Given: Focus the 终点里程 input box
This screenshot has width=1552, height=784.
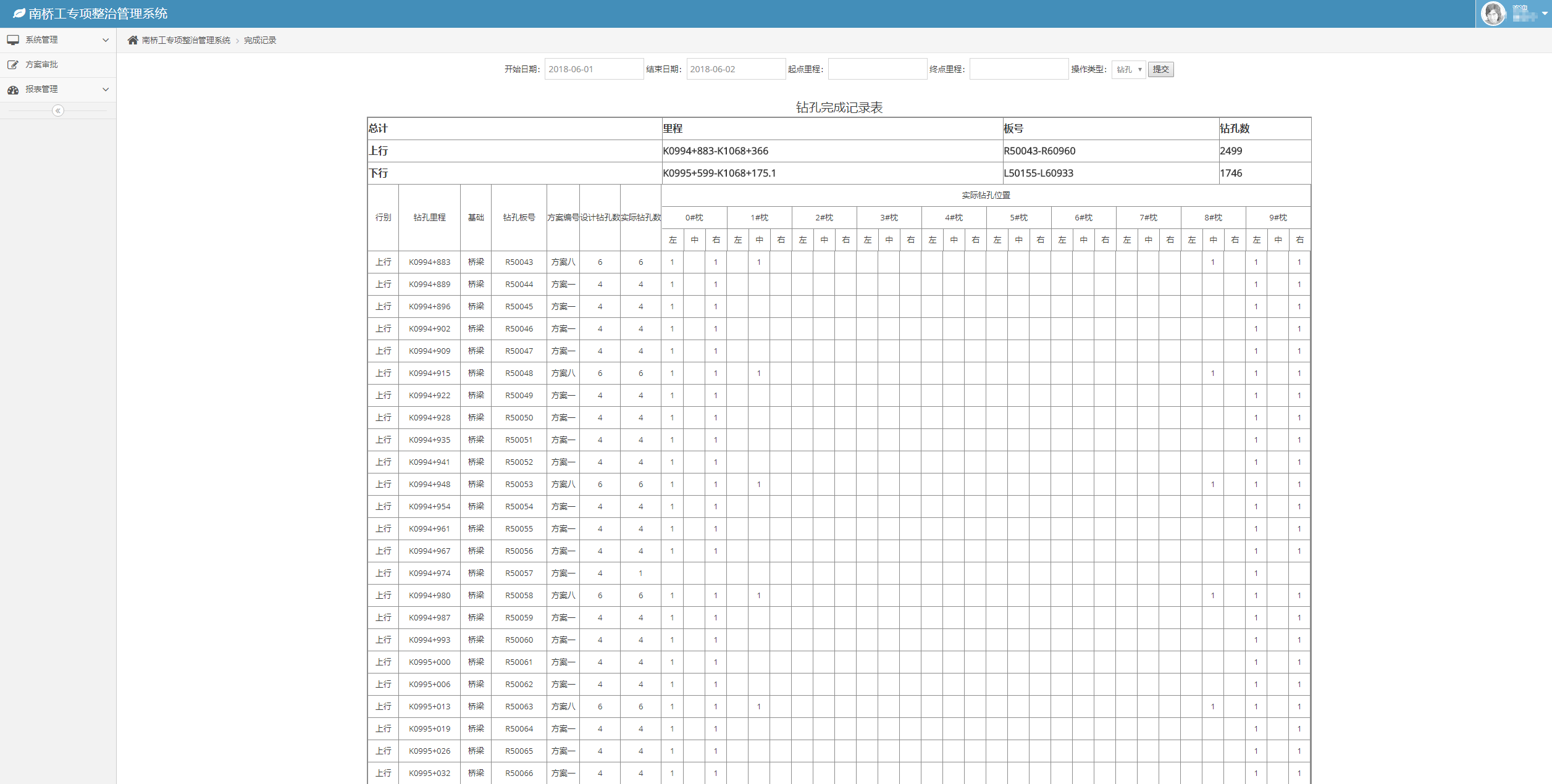Looking at the screenshot, I should tap(1018, 69).
